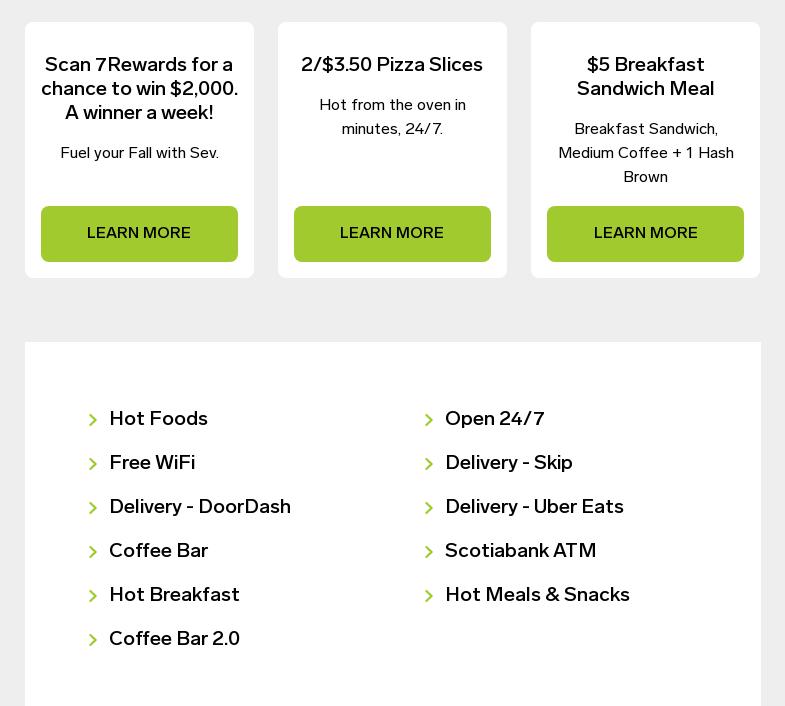Learn more about $5 Breakfast Sandwich Meal
Screen dimensions: 785x706
point(645,234)
